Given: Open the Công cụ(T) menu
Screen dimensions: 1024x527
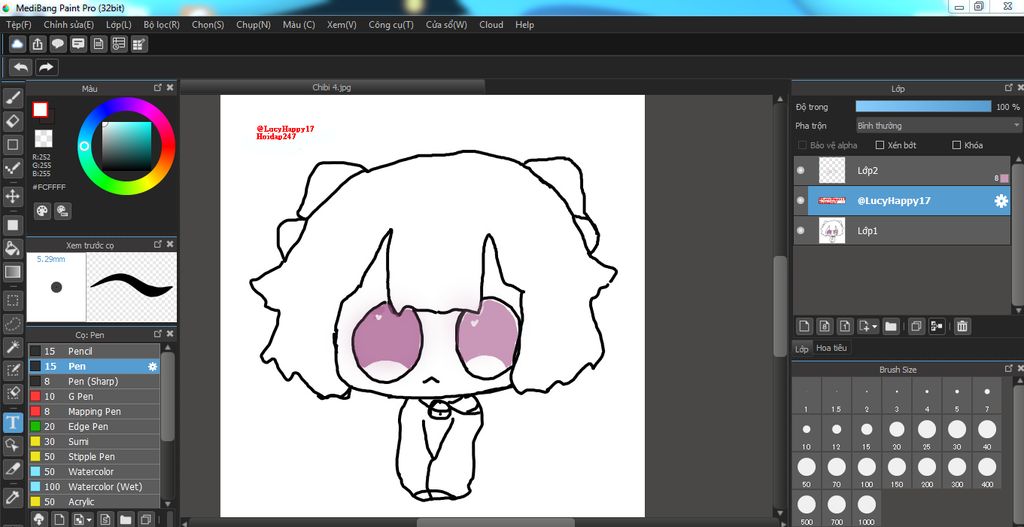Looking at the screenshot, I should (x=391, y=25).
